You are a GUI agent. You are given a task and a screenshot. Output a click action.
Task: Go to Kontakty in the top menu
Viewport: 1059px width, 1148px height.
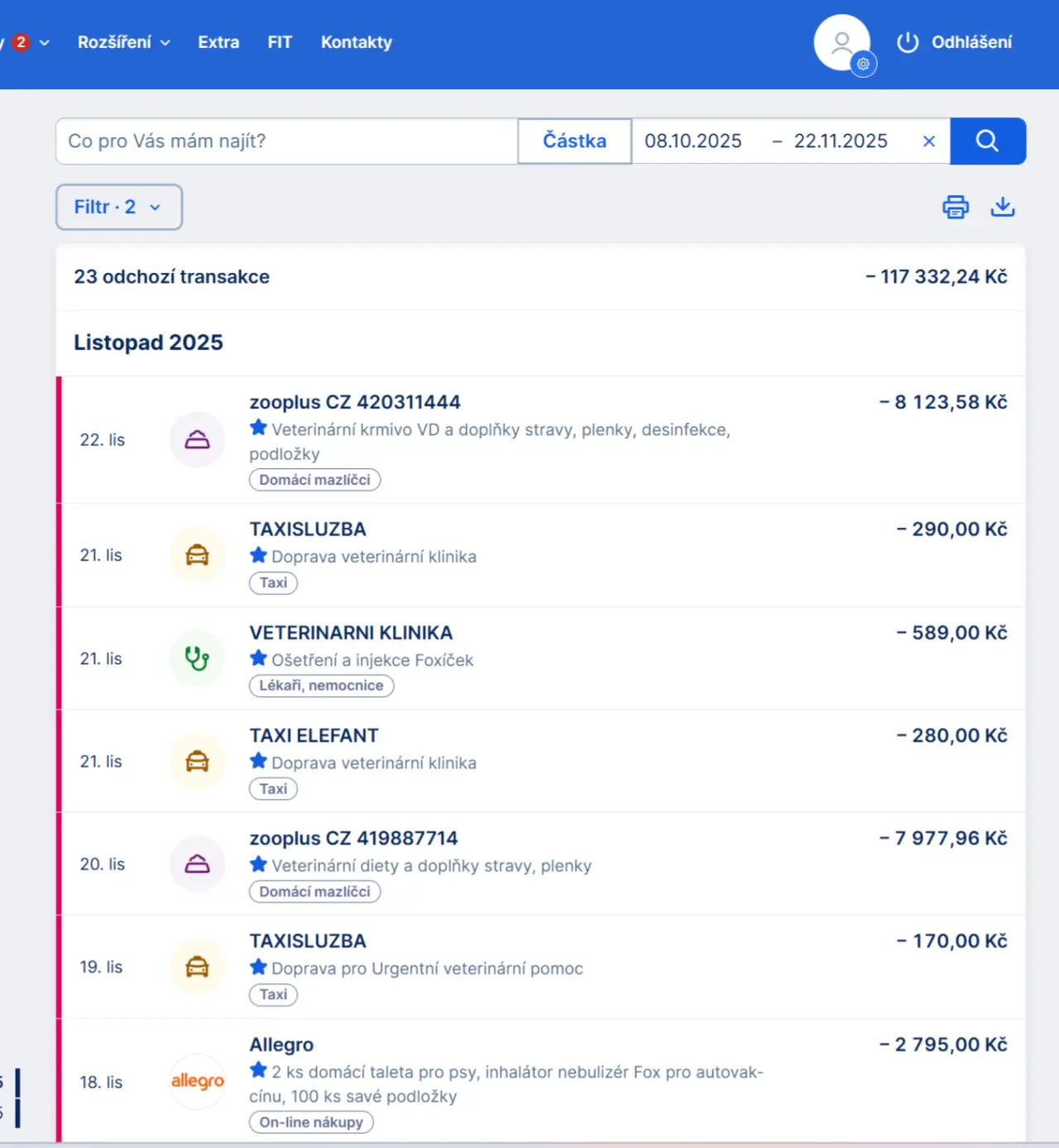pyautogui.click(x=356, y=42)
